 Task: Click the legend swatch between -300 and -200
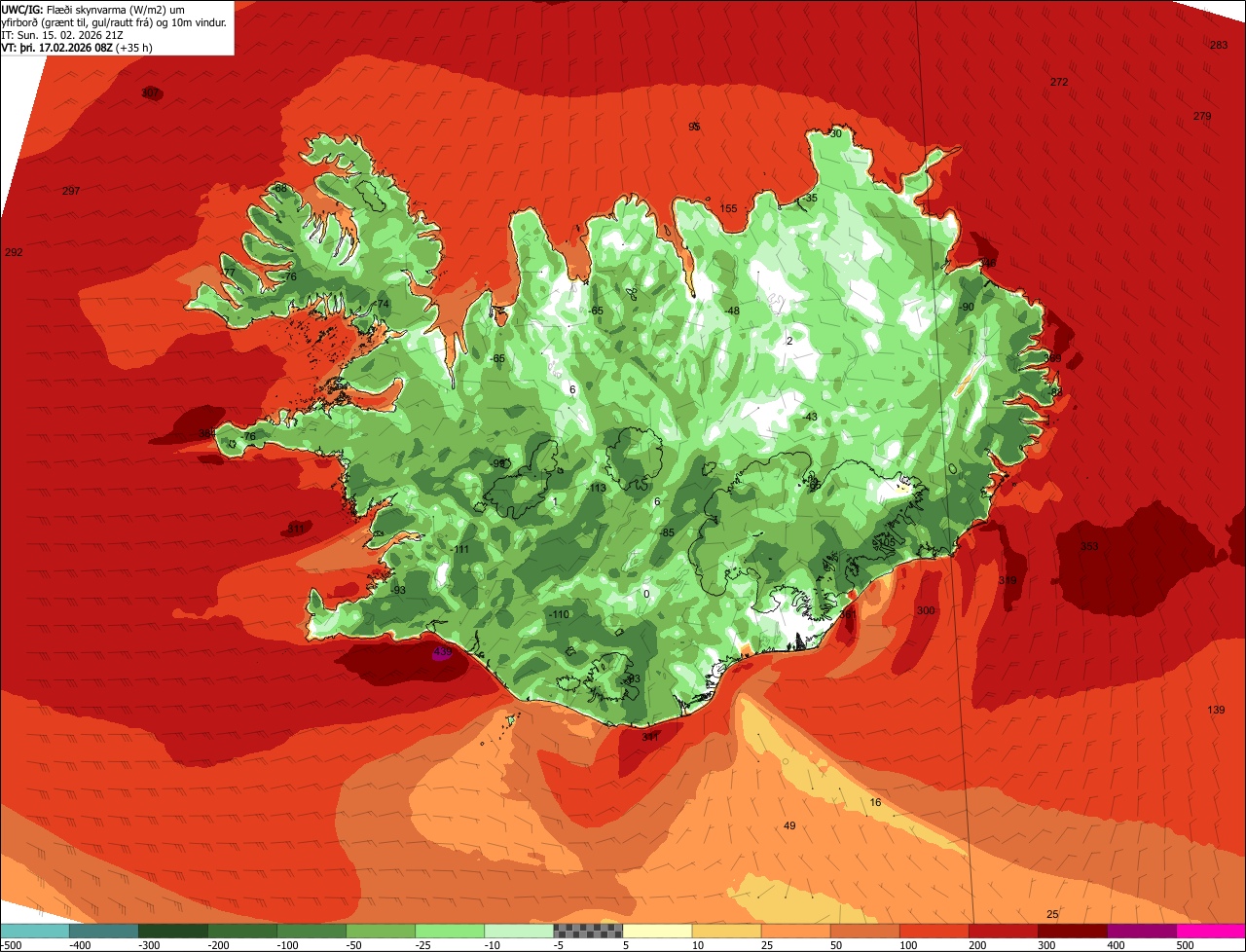(173, 931)
